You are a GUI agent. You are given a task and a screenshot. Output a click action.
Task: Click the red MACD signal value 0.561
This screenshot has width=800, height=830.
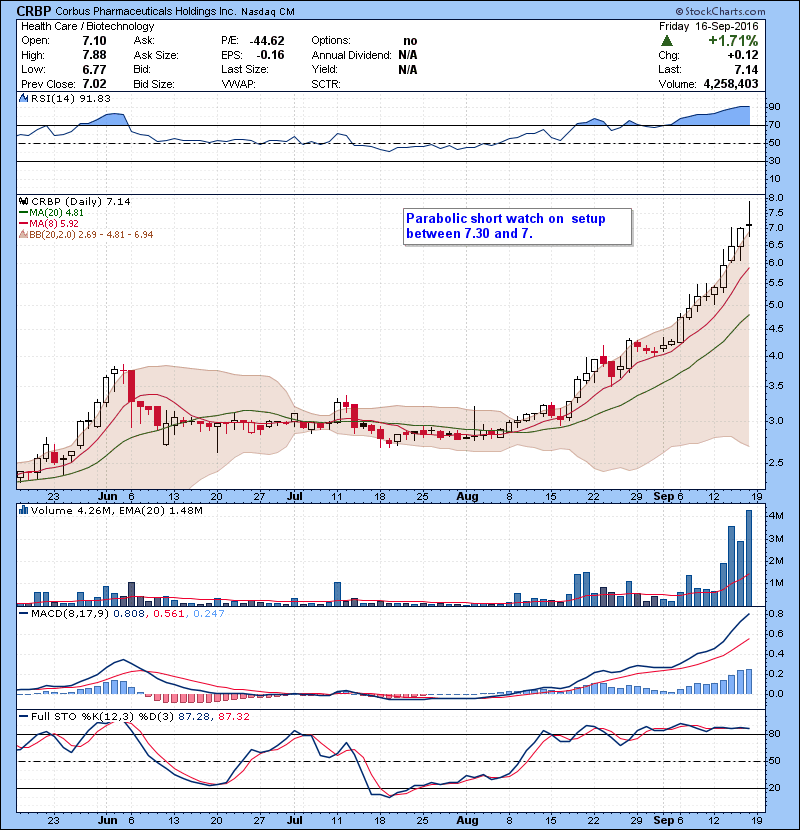tap(168, 614)
